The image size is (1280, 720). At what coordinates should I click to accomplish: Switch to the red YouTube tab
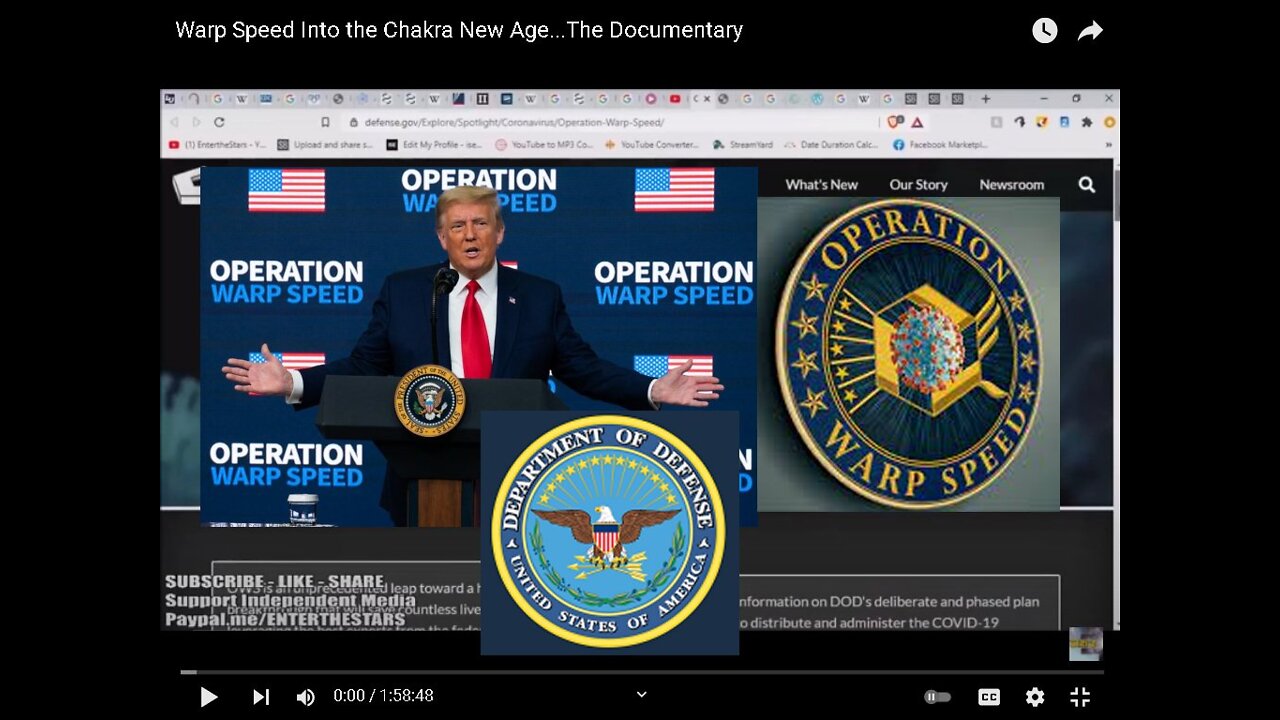(675, 99)
